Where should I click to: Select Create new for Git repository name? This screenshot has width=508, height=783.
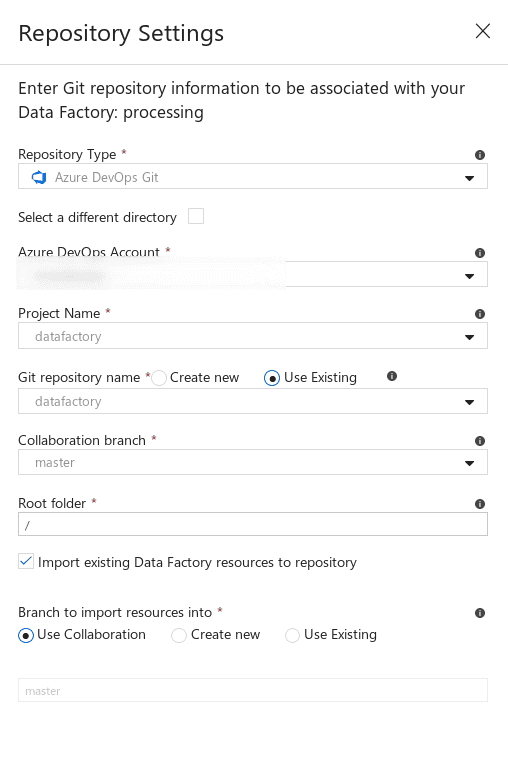(159, 378)
